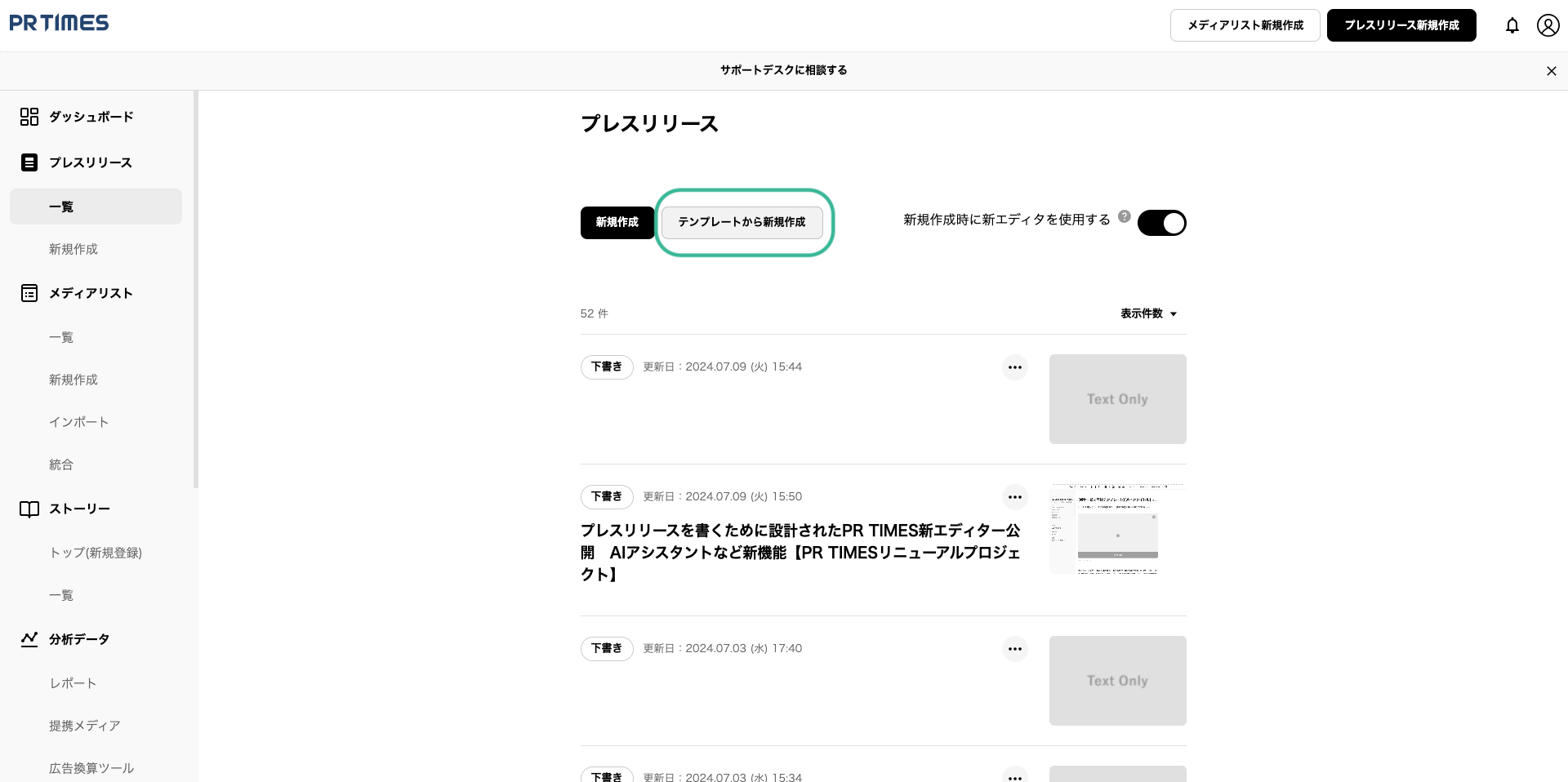Click update date 2024.07.09 15:44

pos(723,367)
